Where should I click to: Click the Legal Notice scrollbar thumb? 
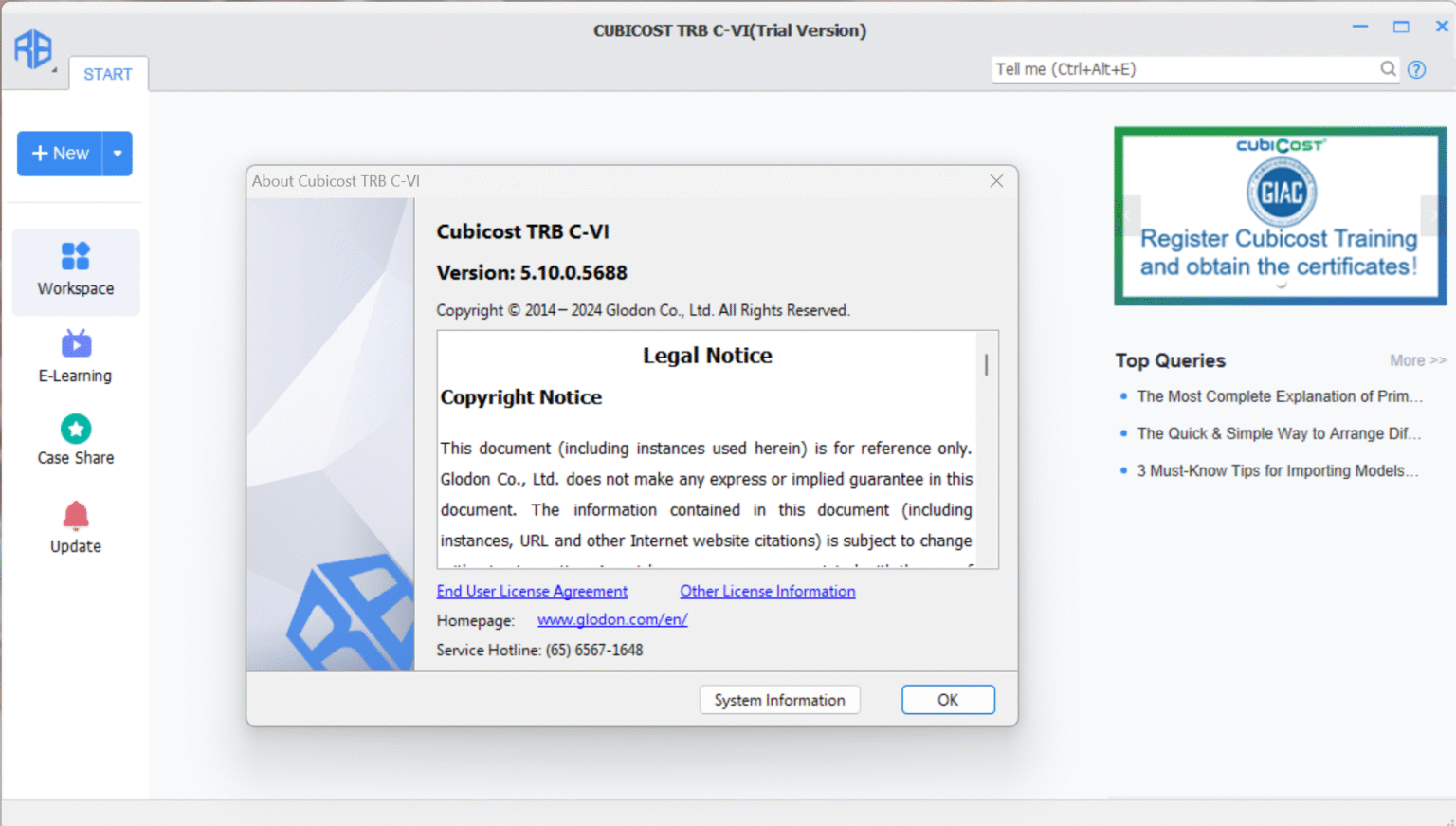point(986,364)
